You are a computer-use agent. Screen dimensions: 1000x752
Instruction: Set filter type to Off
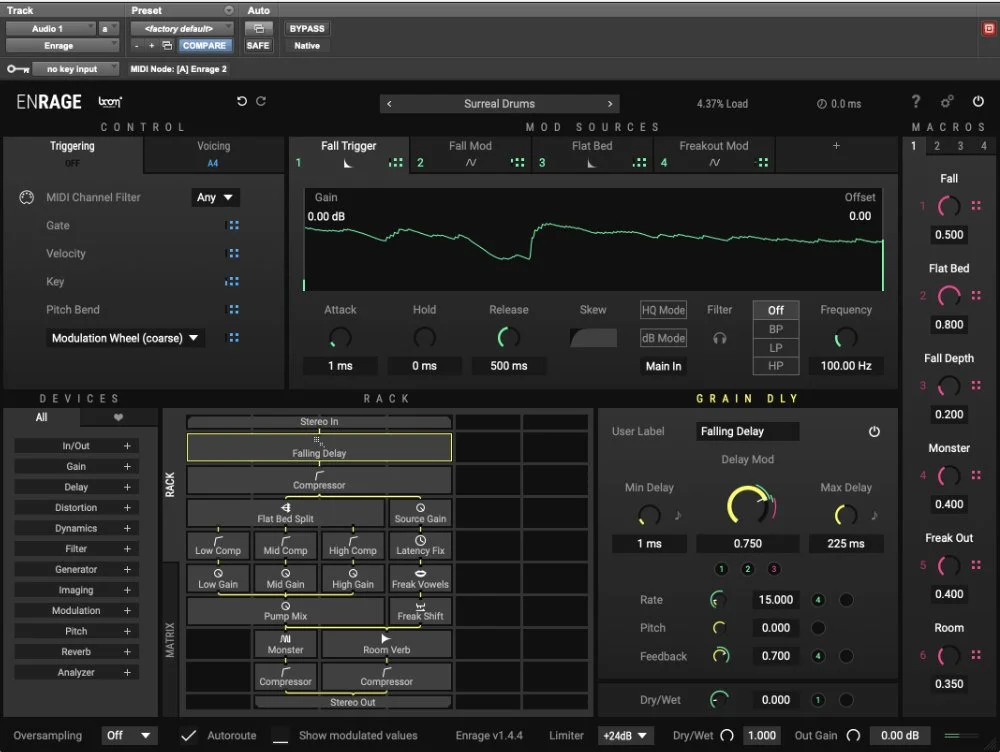coord(776,310)
